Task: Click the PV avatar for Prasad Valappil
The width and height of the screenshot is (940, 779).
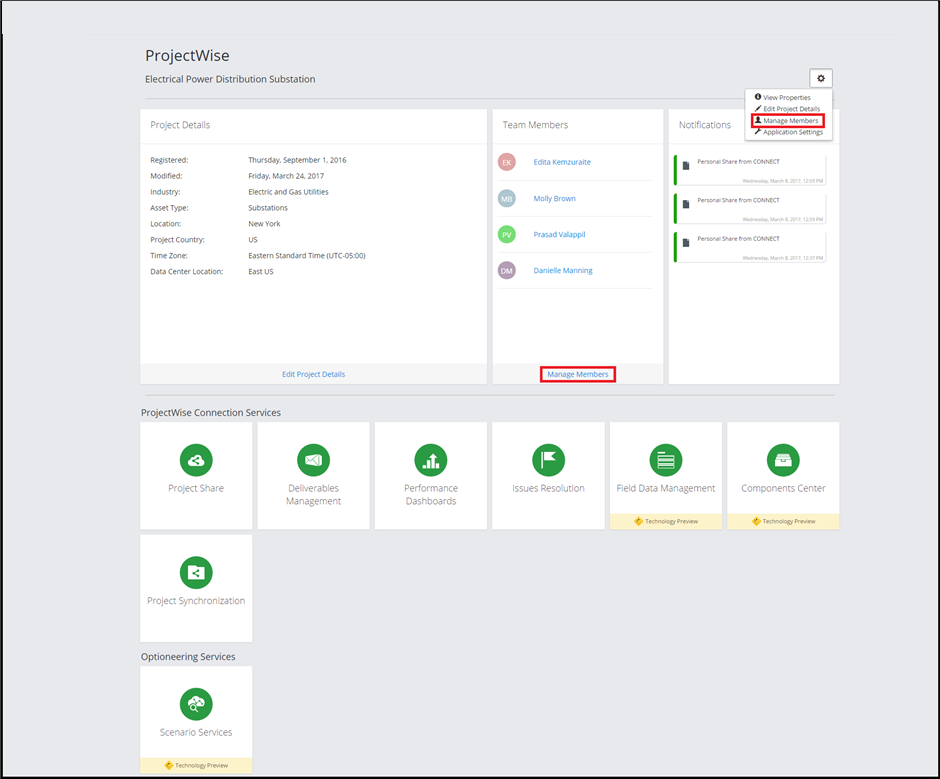Action: coord(507,234)
